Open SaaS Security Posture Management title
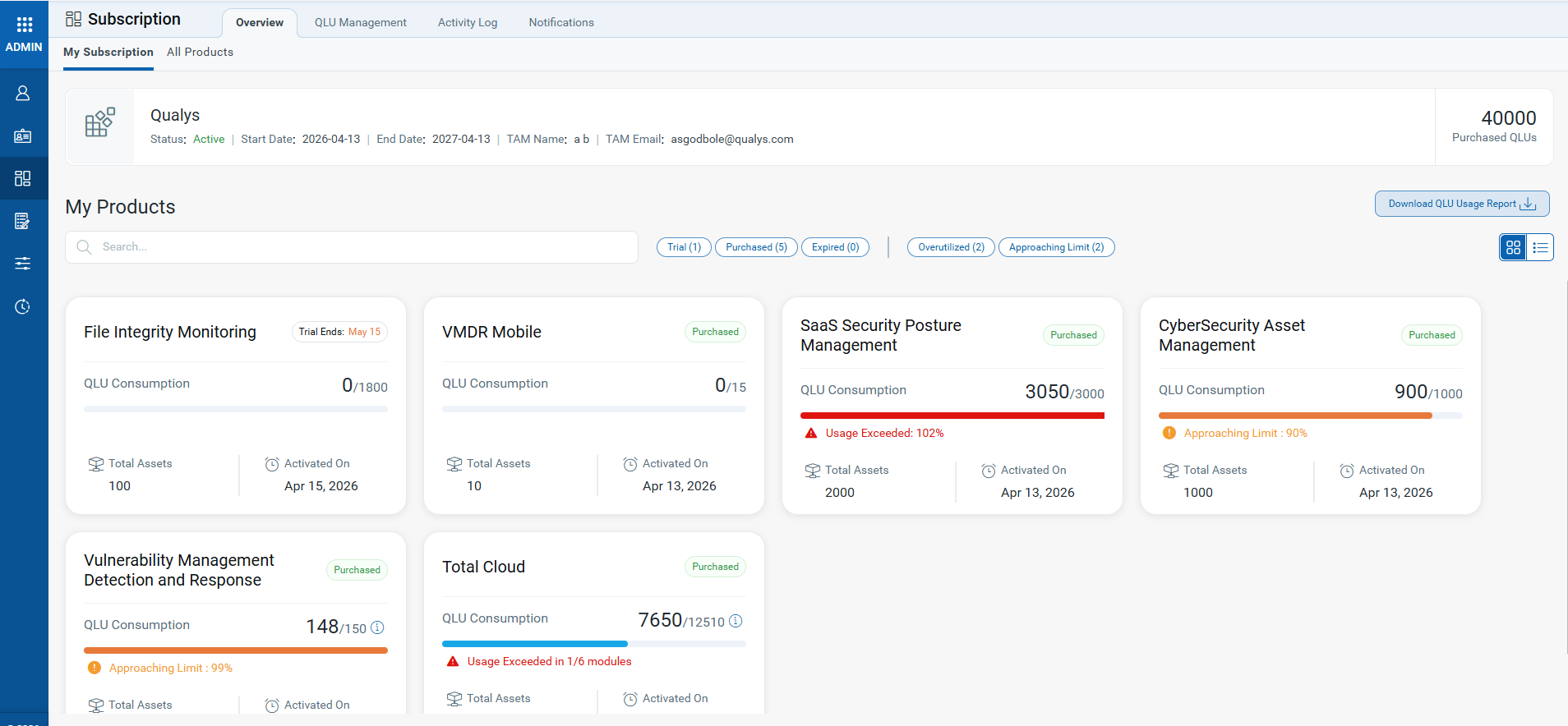Screen dimensions: 1568x726 (x=881, y=335)
